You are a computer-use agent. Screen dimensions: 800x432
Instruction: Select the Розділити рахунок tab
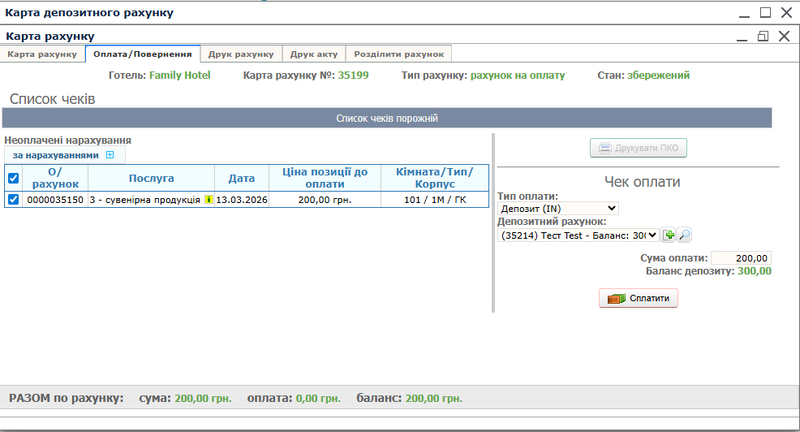point(401,54)
